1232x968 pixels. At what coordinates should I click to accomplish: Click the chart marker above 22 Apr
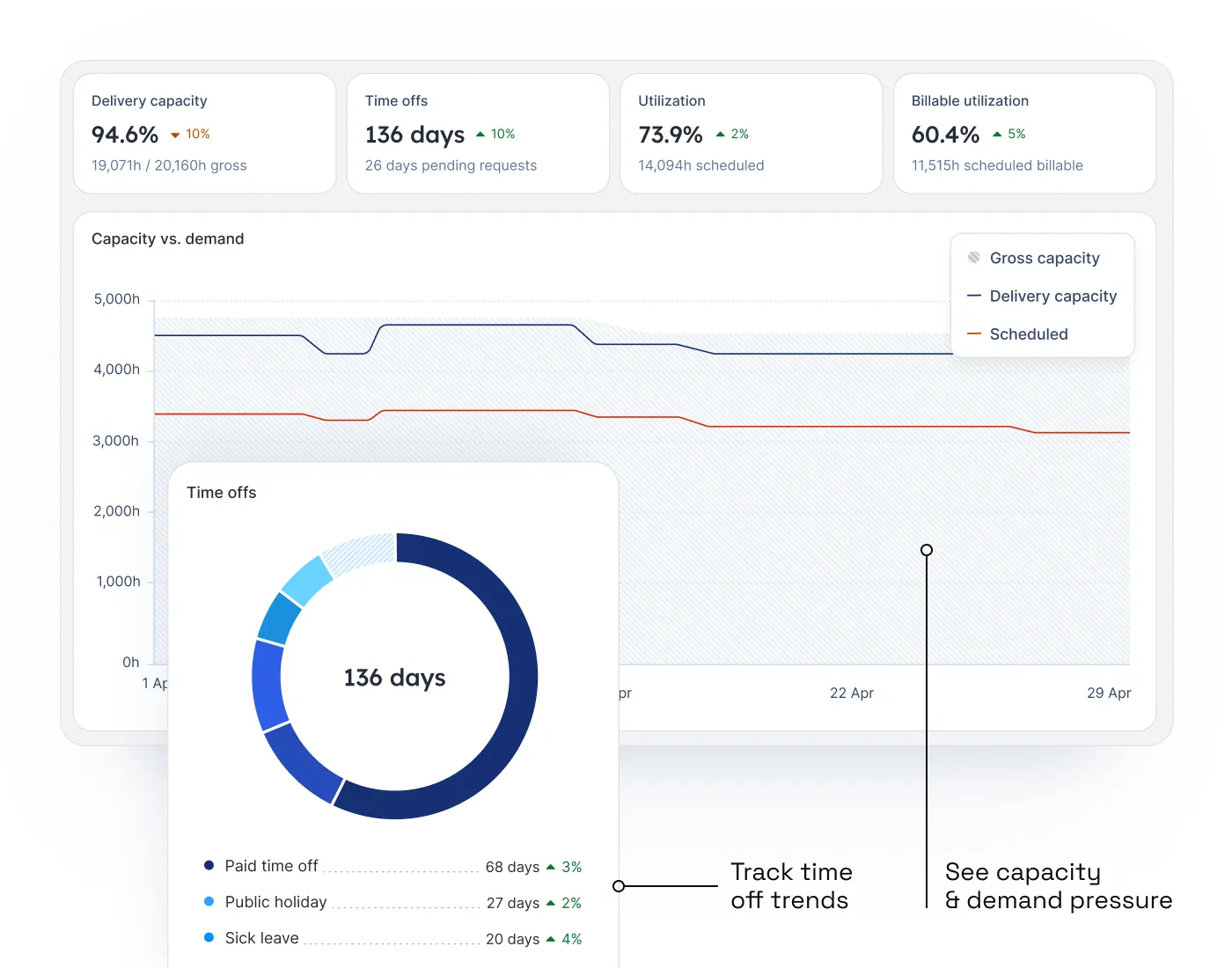pyautogui.click(x=926, y=549)
